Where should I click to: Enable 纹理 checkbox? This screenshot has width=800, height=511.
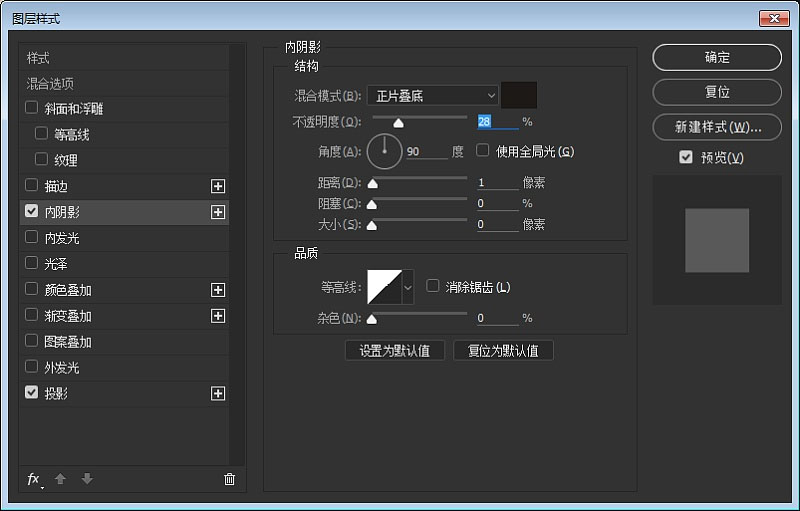click(41, 159)
